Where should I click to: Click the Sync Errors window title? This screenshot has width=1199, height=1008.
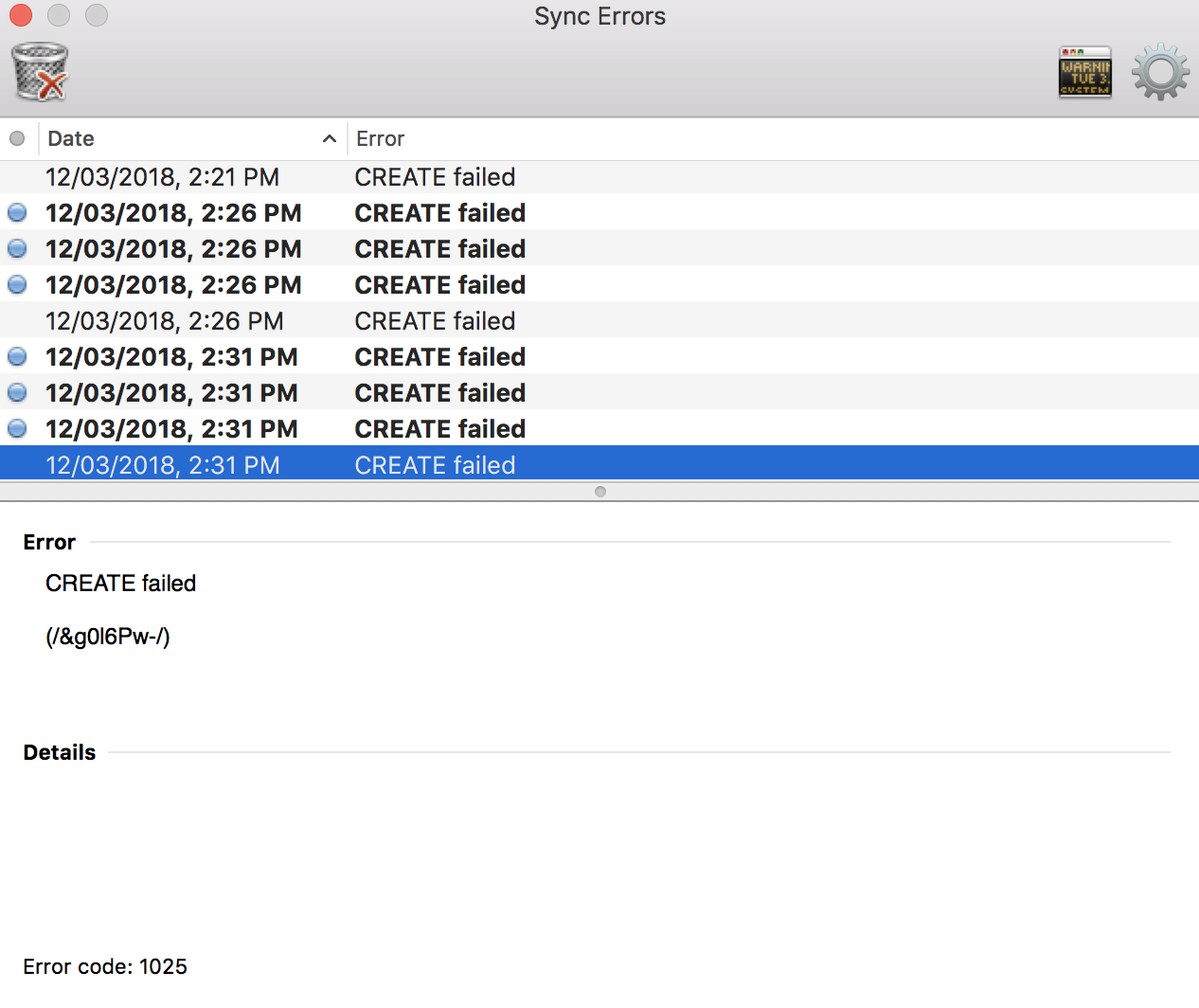600,16
